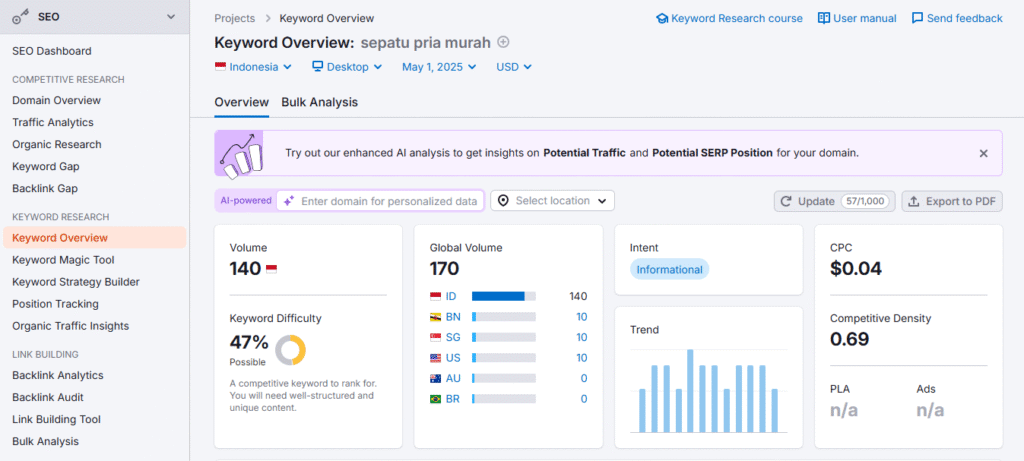The width and height of the screenshot is (1024, 461).
Task: Click the AI sparkle icon in the domain field
Action: click(x=289, y=201)
